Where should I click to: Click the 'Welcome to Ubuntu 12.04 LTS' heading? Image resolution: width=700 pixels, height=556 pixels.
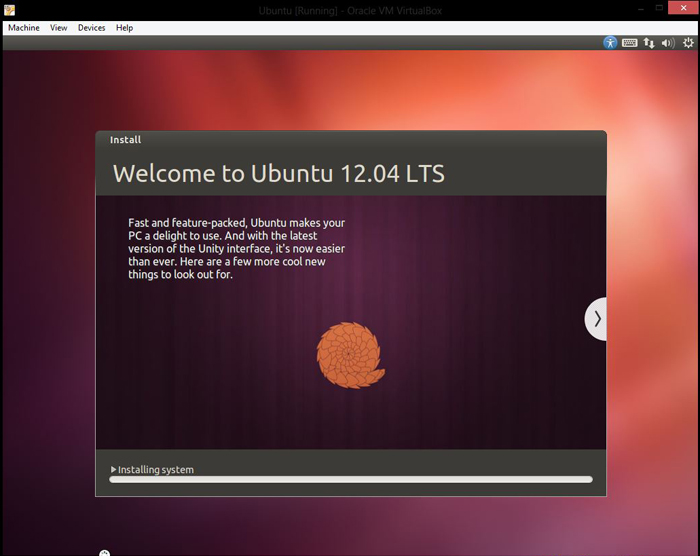click(279, 173)
